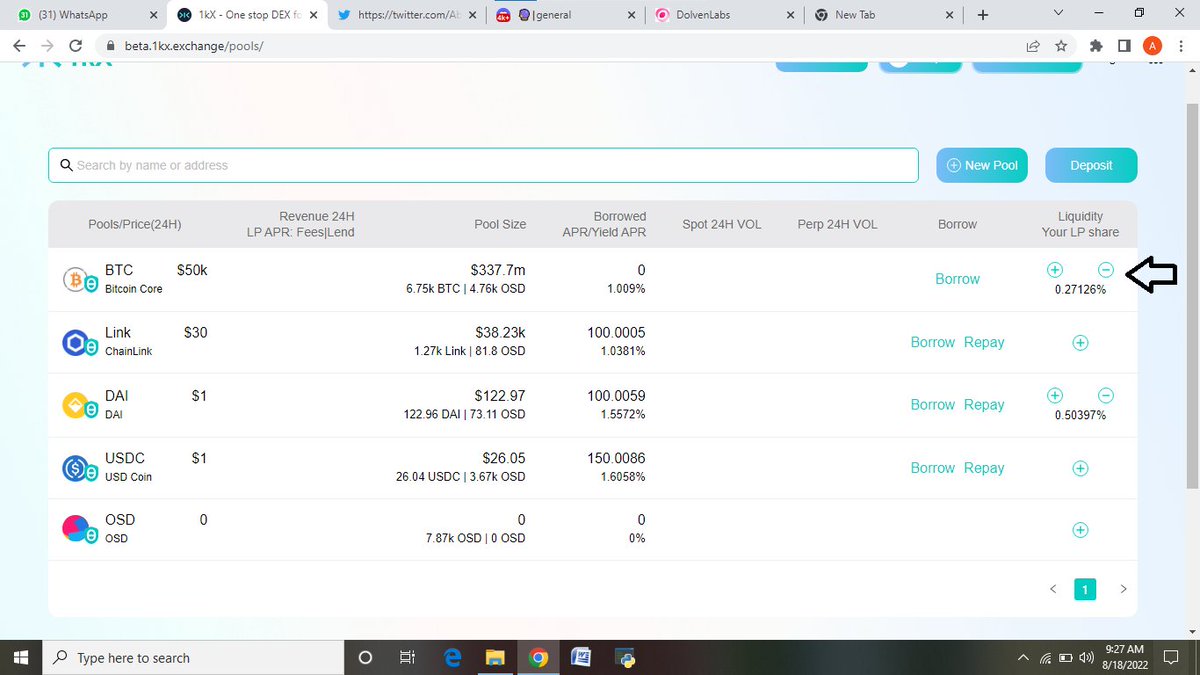Click the OSD token icon
This screenshot has height=675, width=1200.
point(77,530)
